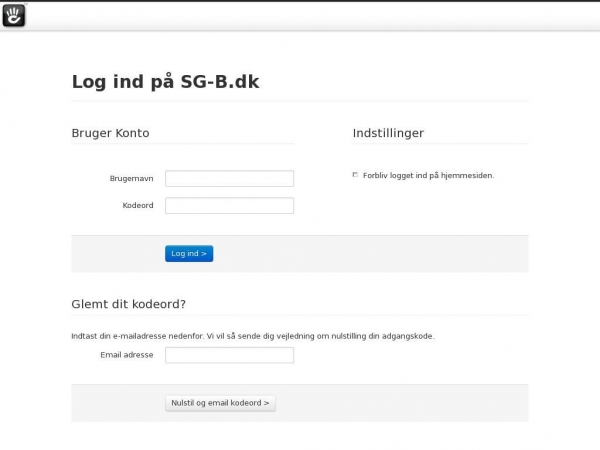The width and height of the screenshot is (600, 450).
Task: Click the blue Log ind button
Action: pos(189,253)
